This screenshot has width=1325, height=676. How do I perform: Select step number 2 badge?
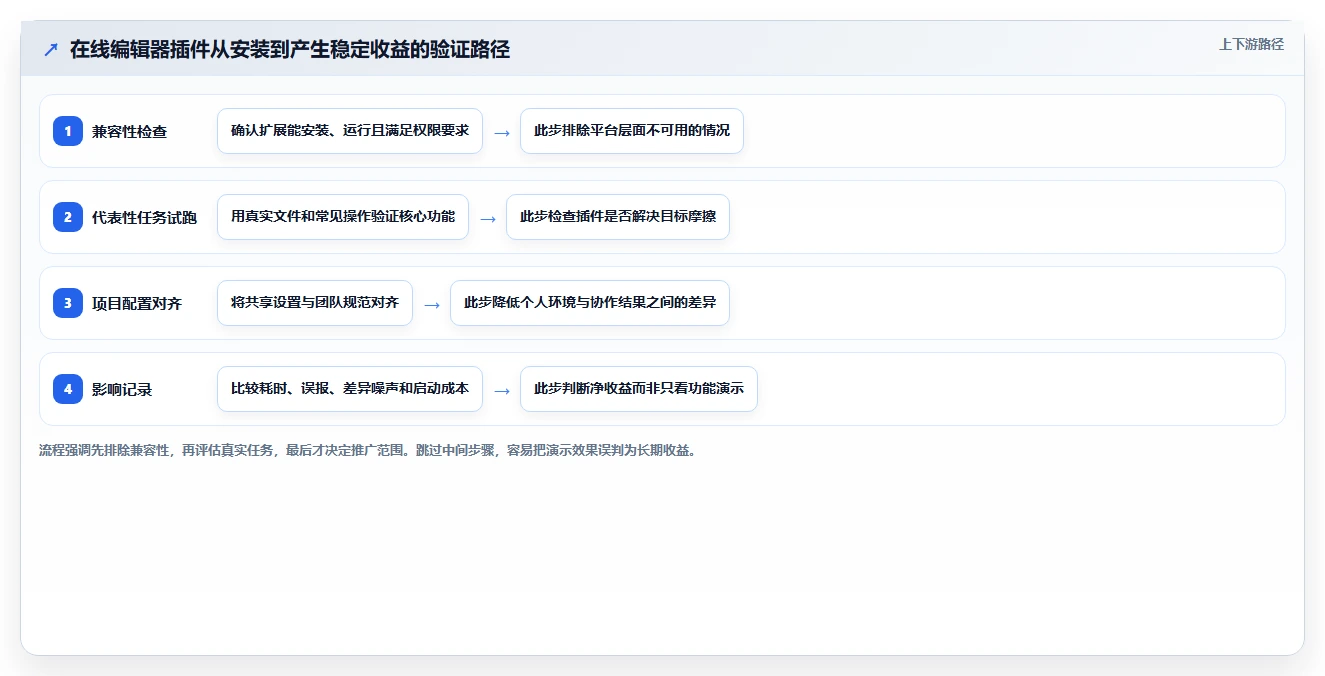(x=68, y=217)
